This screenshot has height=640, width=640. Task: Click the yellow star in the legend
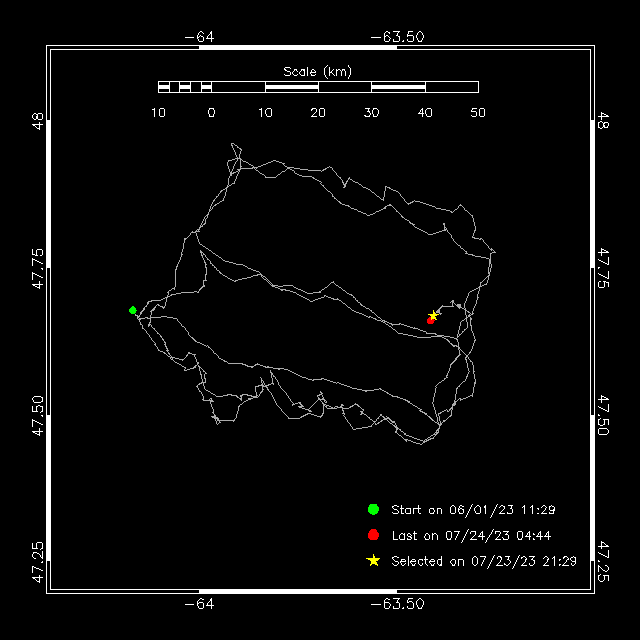[x=373, y=560]
